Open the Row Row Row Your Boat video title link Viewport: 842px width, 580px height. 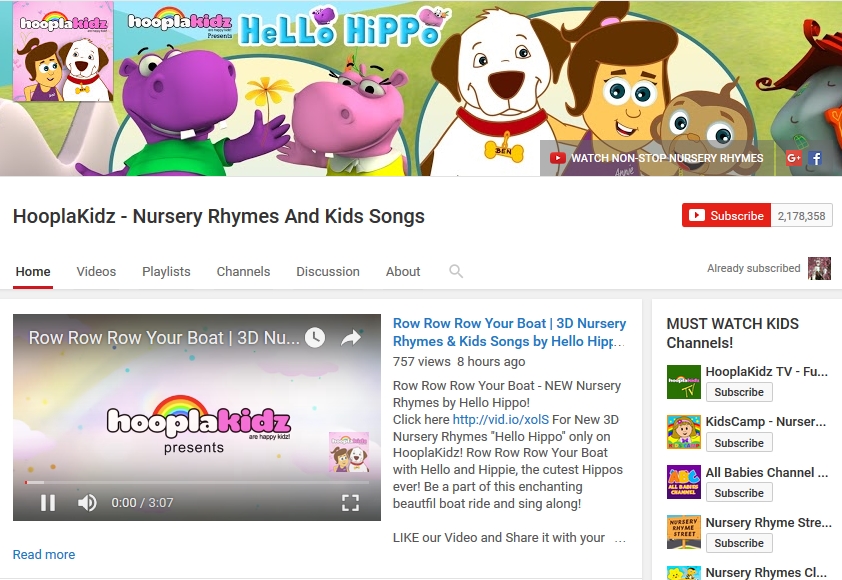(509, 332)
